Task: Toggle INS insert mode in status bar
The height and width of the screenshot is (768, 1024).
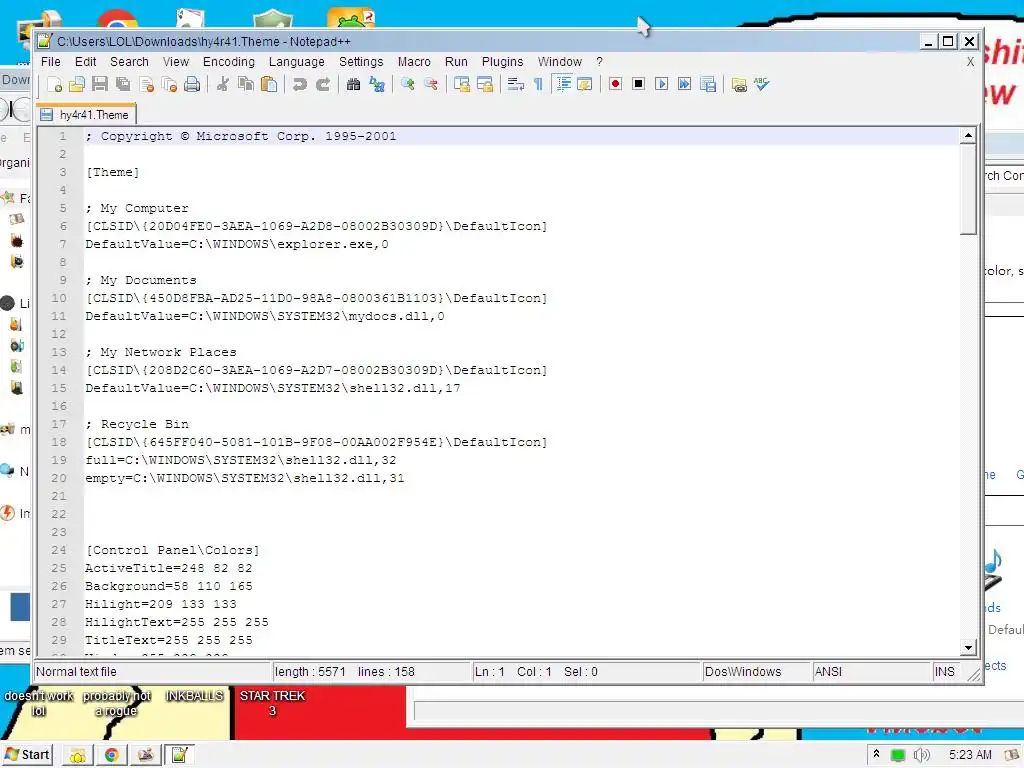Action: pyautogui.click(x=944, y=672)
